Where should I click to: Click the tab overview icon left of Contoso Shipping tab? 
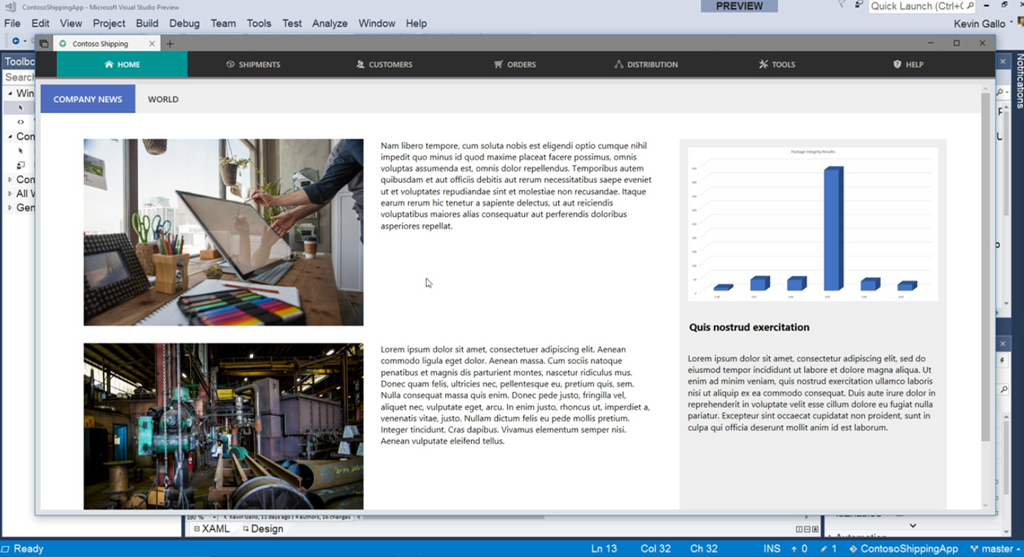pyautogui.click(x=44, y=44)
